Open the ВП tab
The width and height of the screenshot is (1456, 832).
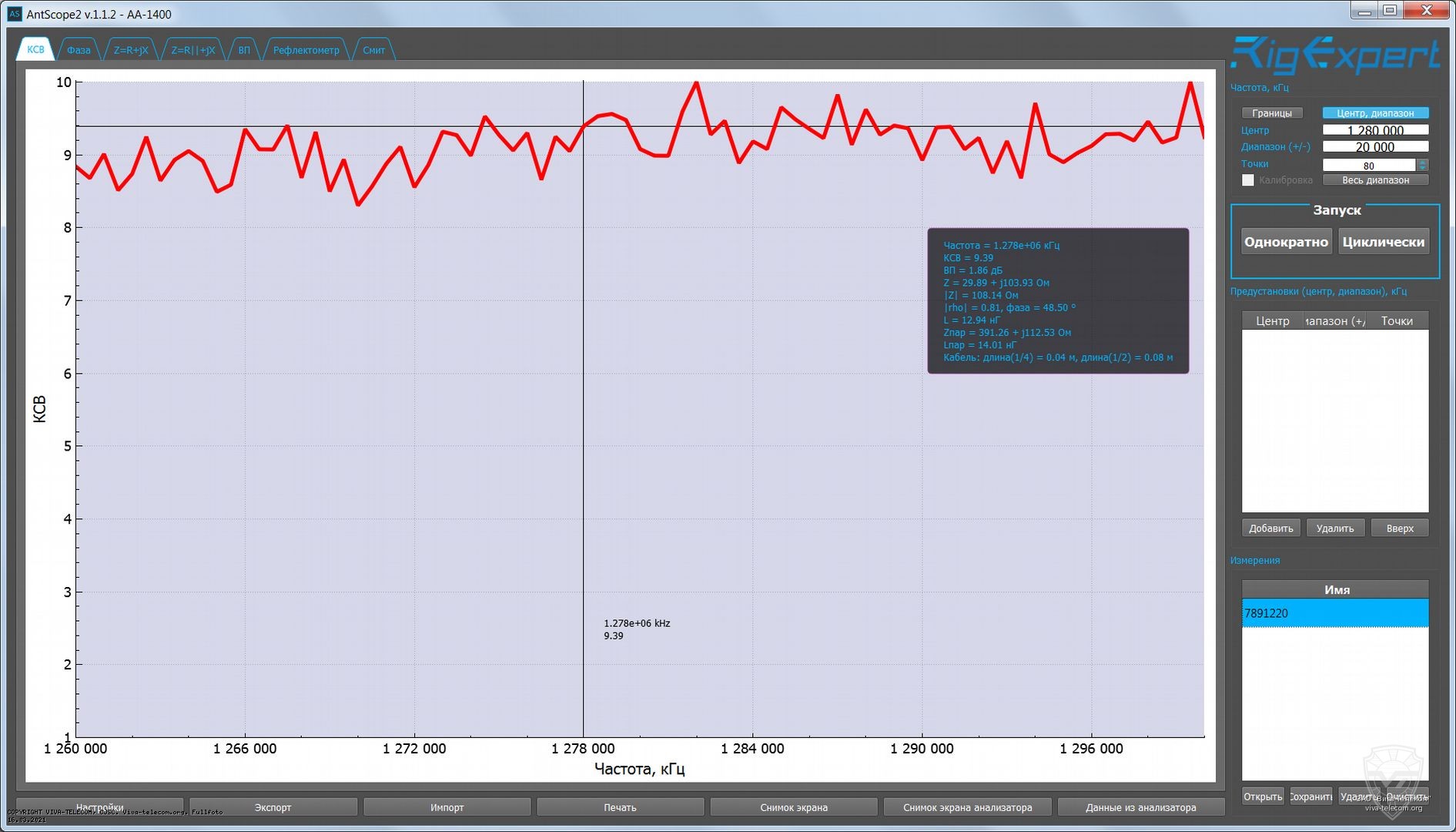pos(244,50)
